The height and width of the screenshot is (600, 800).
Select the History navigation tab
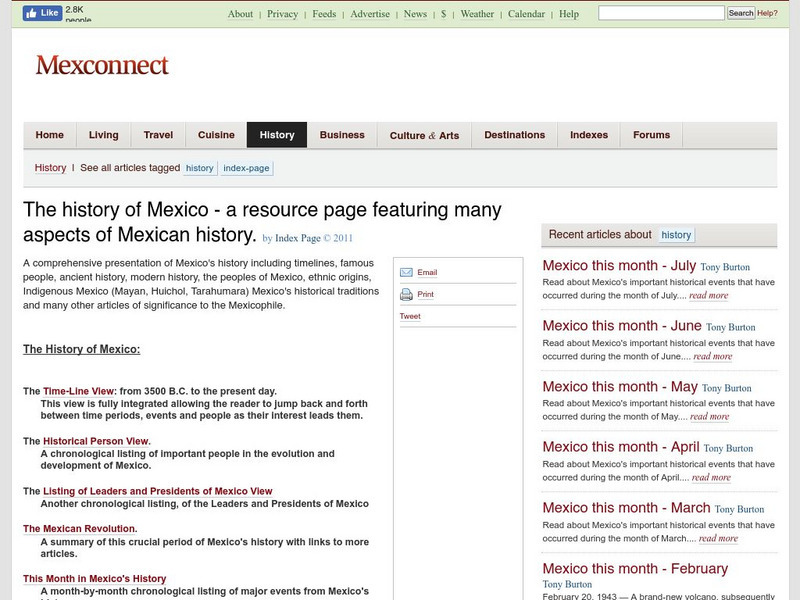click(277, 135)
